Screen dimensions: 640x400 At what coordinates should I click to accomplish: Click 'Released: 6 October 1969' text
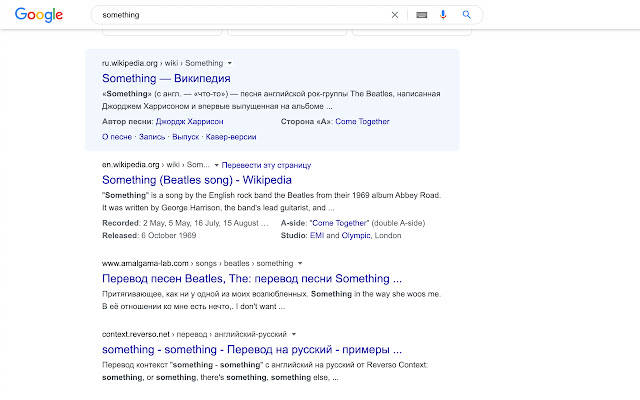pos(149,236)
